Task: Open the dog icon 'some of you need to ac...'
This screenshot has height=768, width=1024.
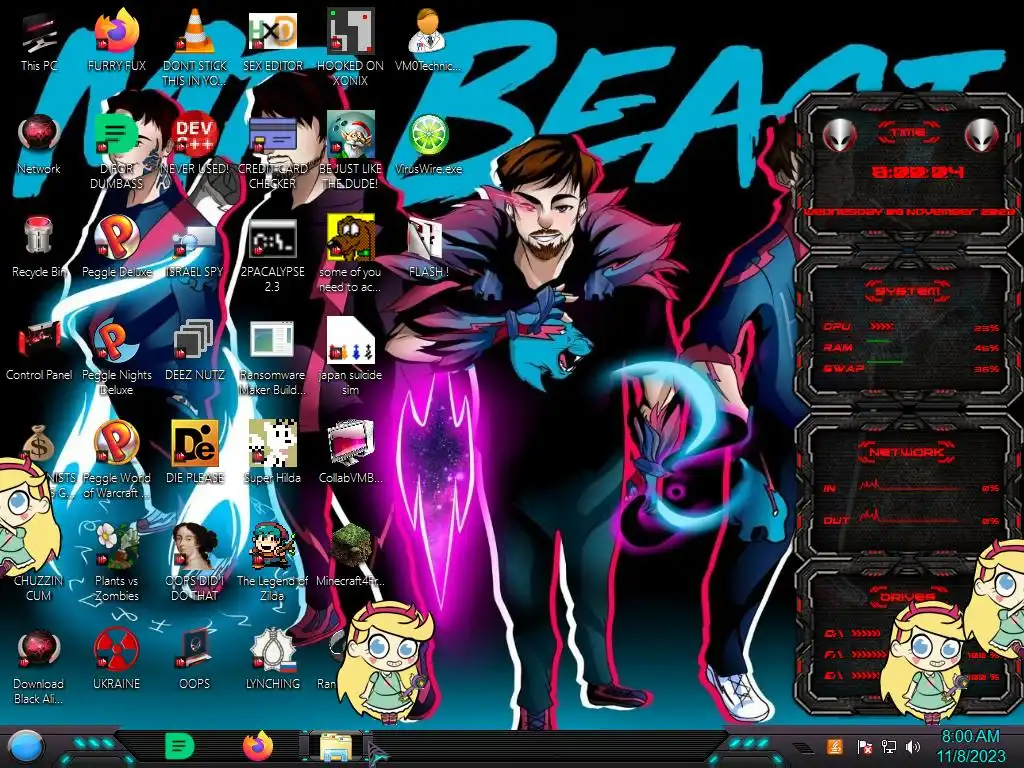Action: point(351,253)
